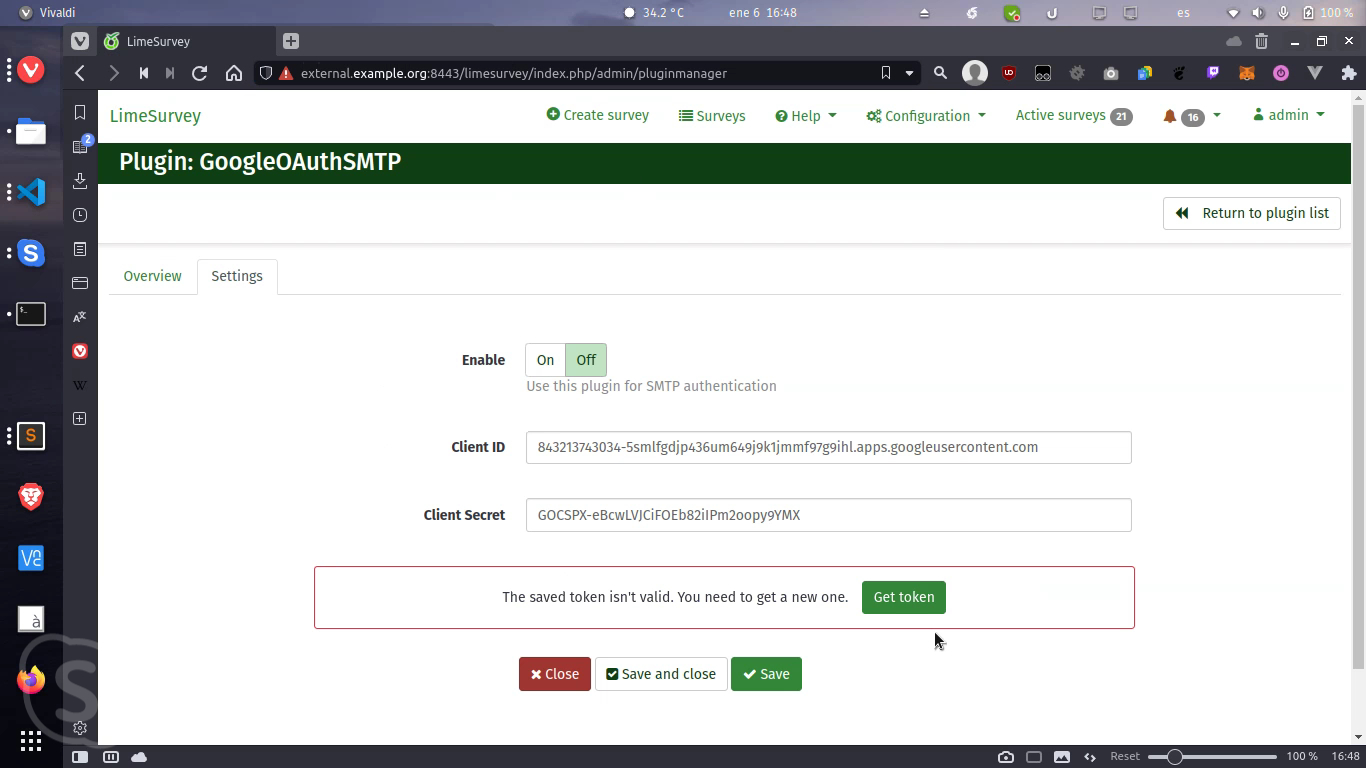Viewport: 1366px width, 768px height.
Task: Open the Extensions puzzle-piece menu
Action: pos(1349,73)
